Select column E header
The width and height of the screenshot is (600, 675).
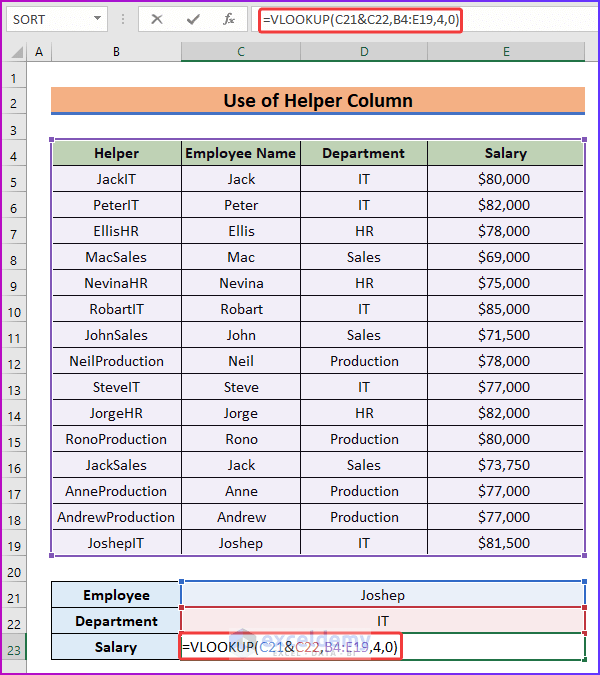click(506, 52)
